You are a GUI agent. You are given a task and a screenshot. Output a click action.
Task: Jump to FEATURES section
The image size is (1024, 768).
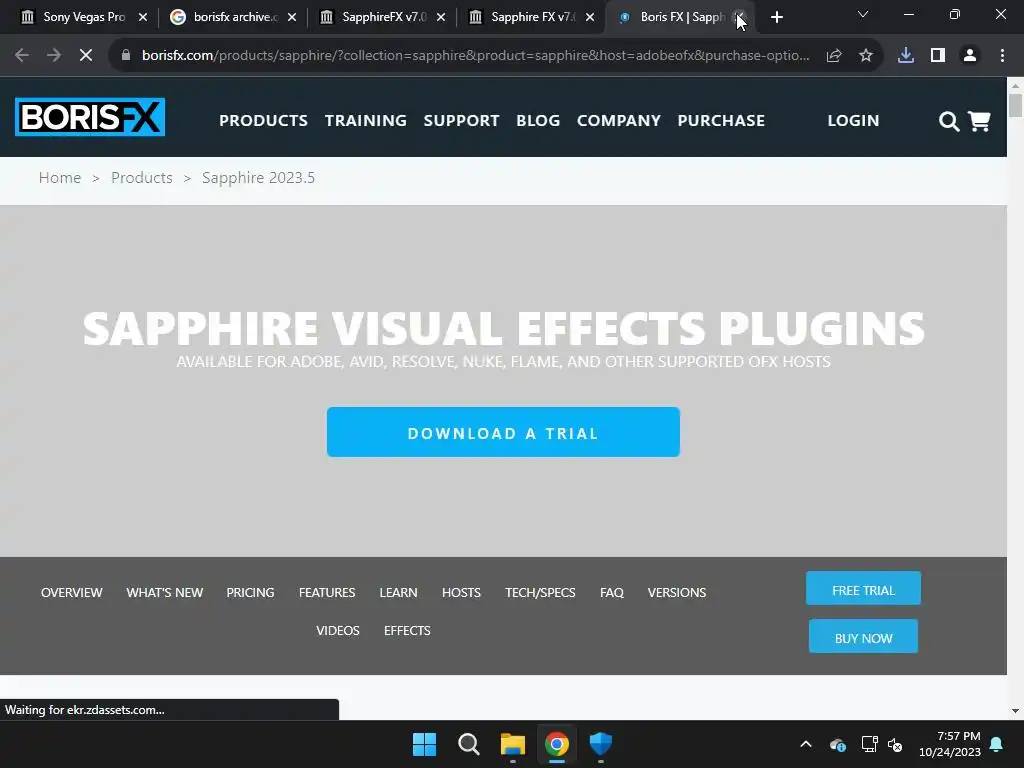point(327,593)
